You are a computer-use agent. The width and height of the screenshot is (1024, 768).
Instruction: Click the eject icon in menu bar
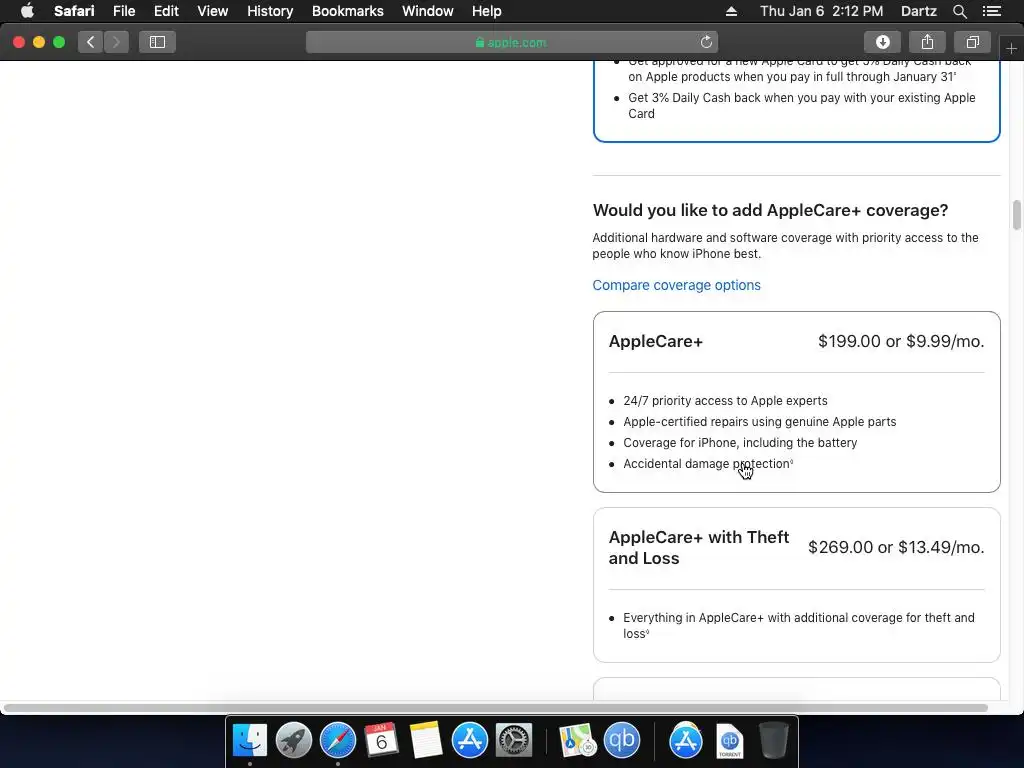pyautogui.click(x=731, y=11)
